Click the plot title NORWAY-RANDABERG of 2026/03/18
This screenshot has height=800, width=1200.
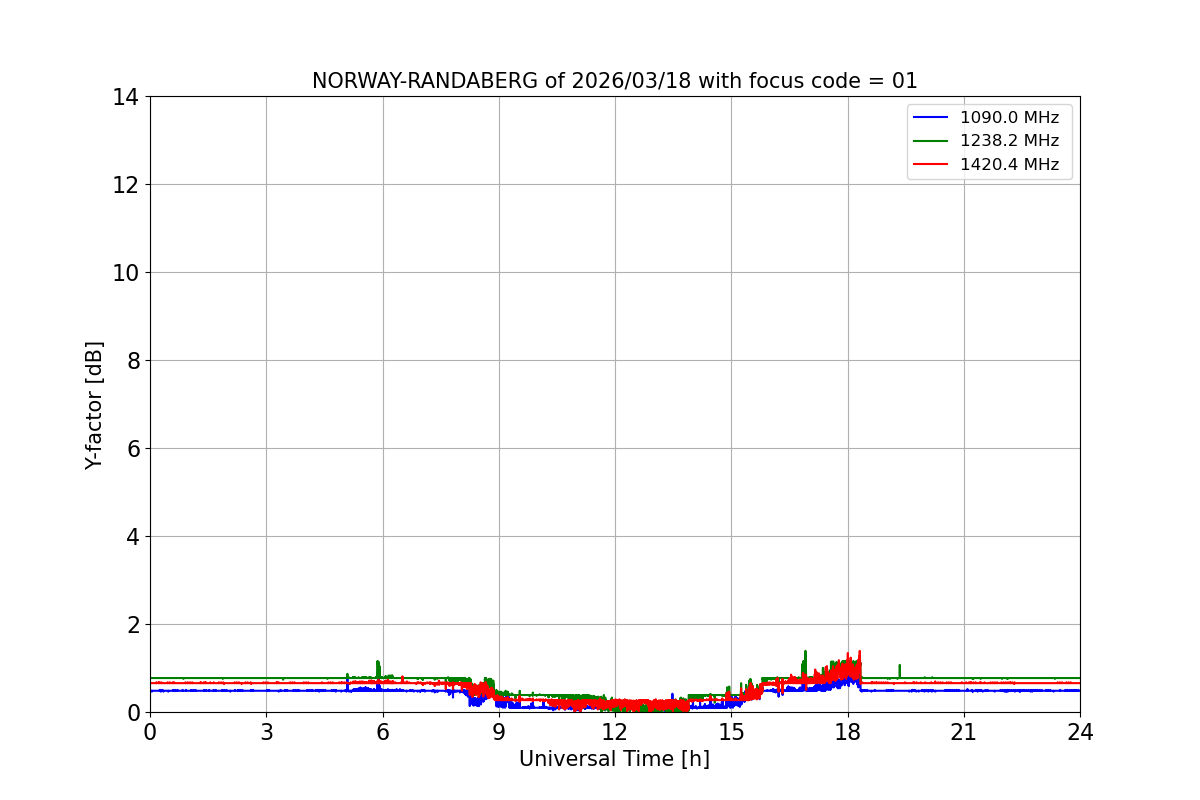pyautogui.click(x=614, y=81)
